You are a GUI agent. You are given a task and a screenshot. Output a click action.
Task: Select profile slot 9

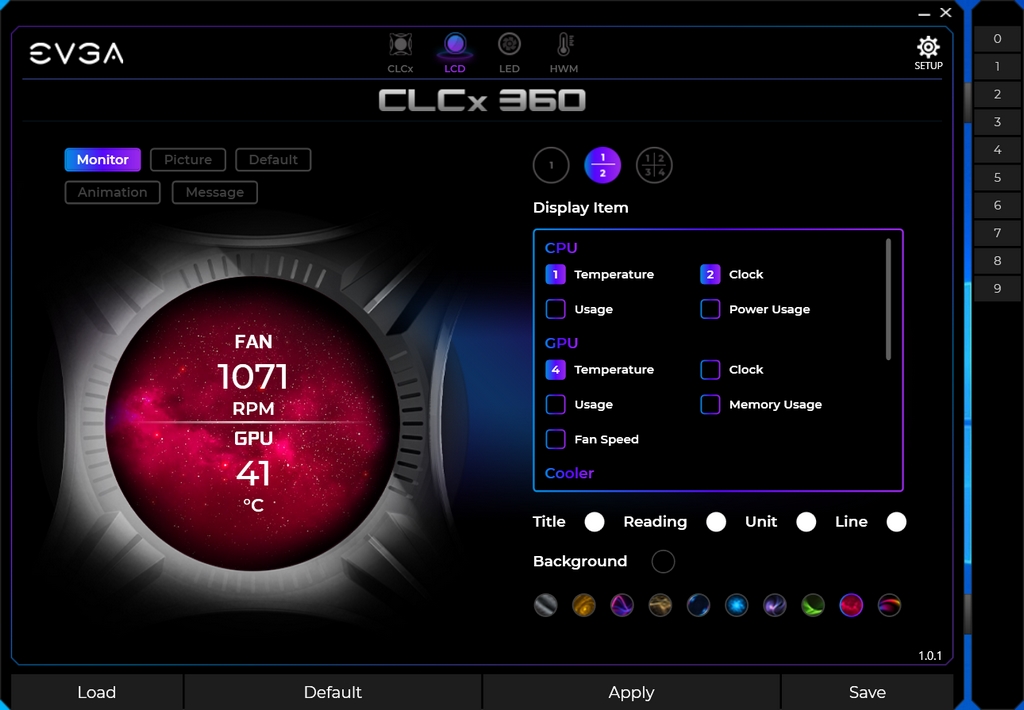point(997,288)
